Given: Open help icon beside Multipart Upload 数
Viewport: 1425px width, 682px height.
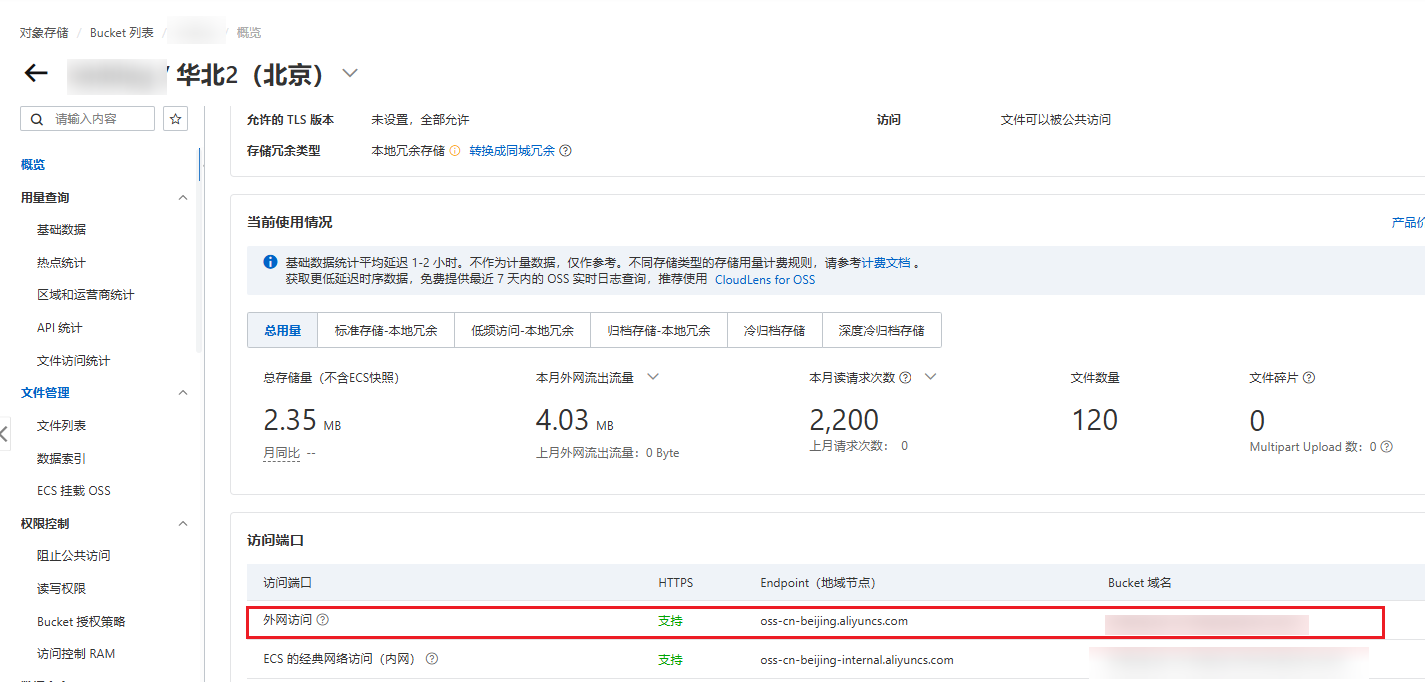Looking at the screenshot, I should click(x=1387, y=447).
